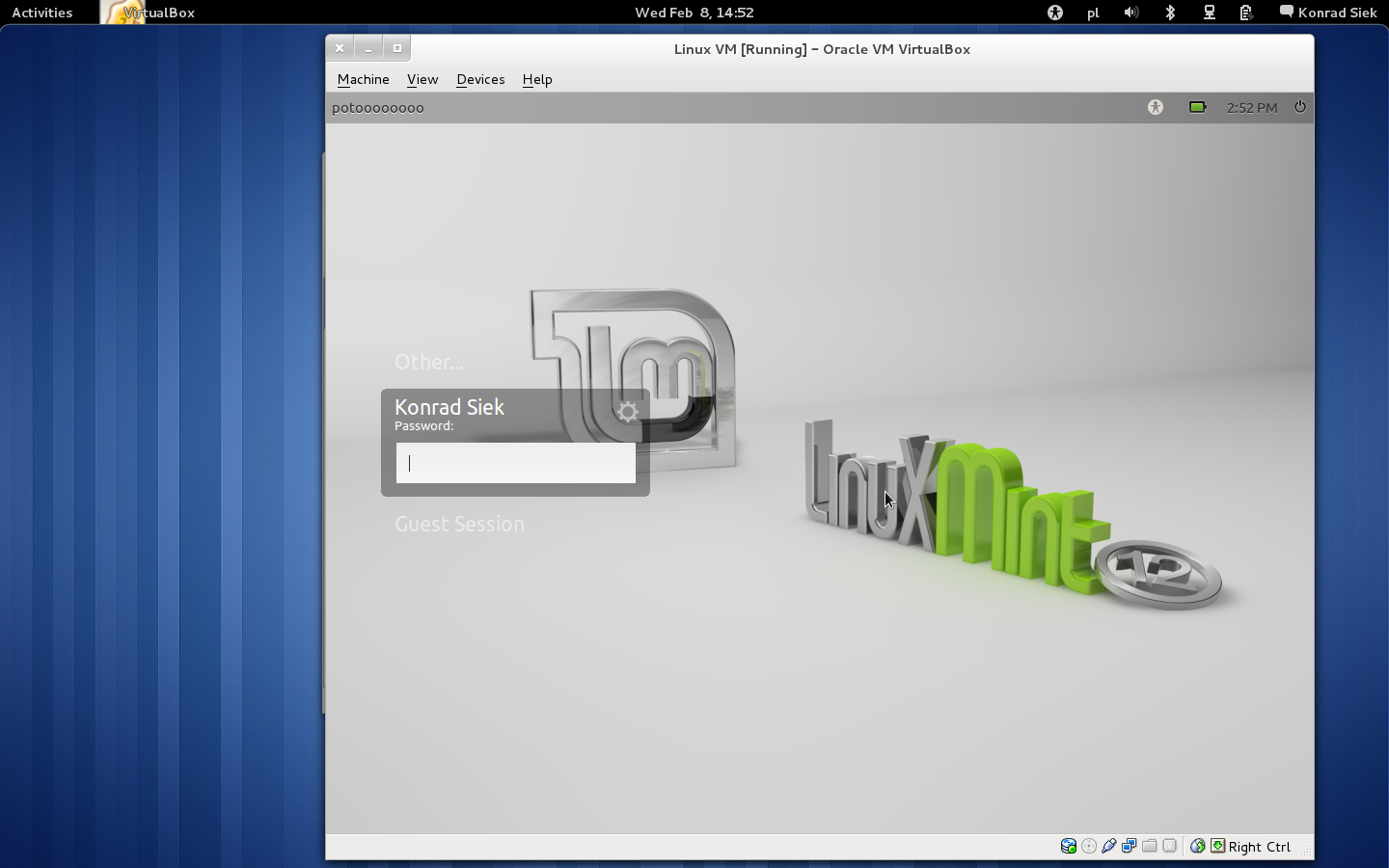Click the password input field
The width and height of the screenshot is (1389, 868).
point(515,463)
